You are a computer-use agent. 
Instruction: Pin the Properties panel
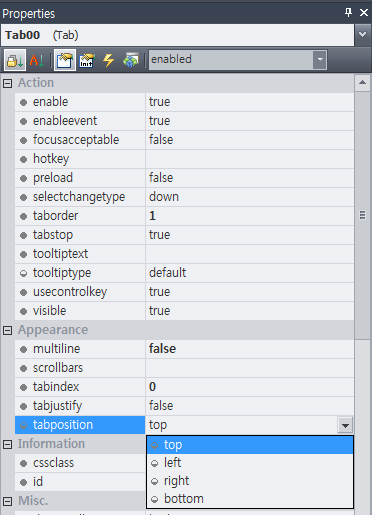pos(348,13)
